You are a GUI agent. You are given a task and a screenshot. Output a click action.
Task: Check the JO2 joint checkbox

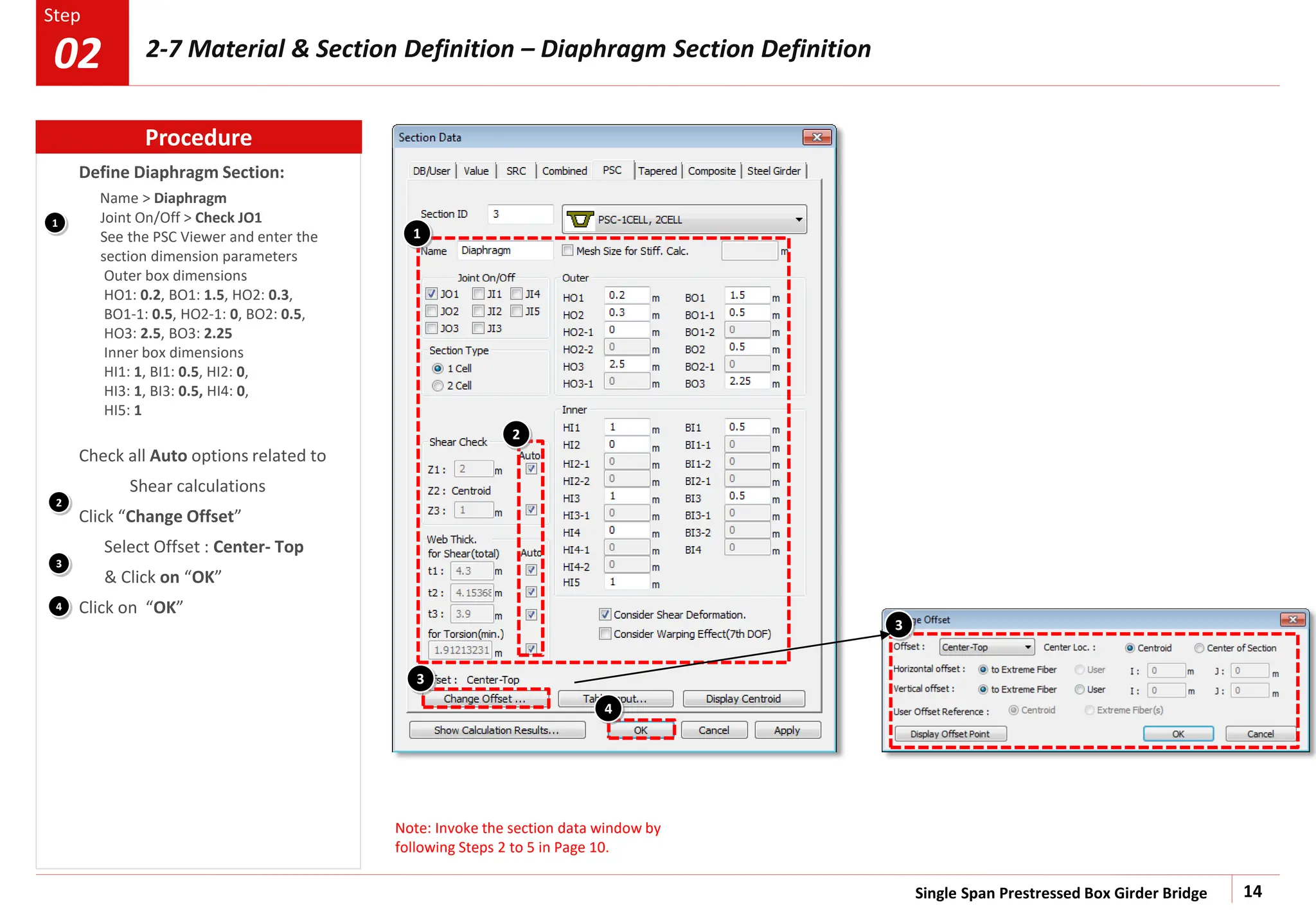[x=432, y=311]
